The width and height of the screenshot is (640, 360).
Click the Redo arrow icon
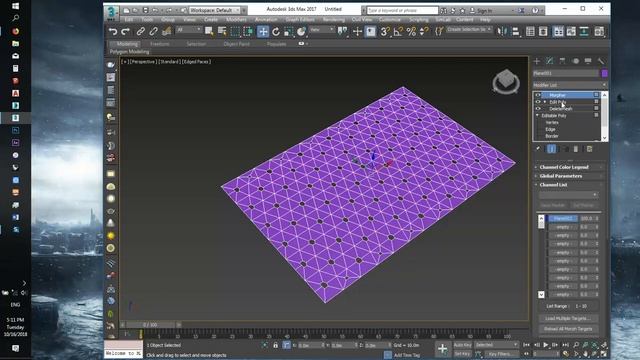[126, 31]
